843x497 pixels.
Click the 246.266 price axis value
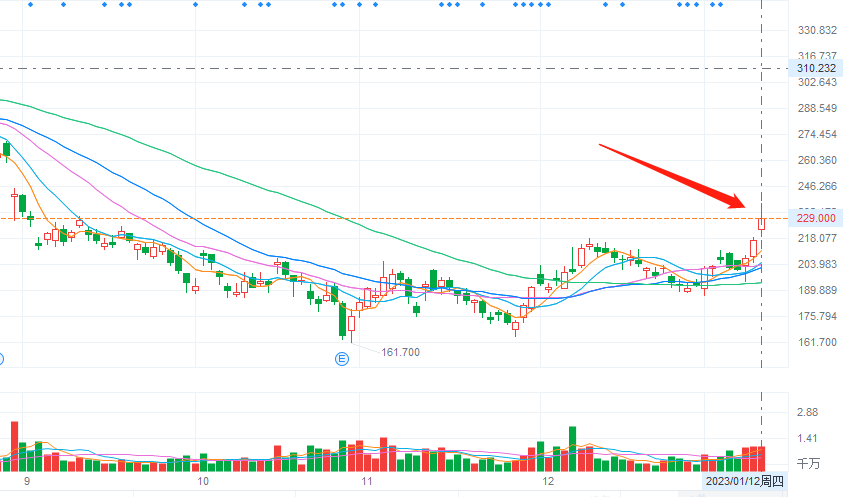click(817, 186)
